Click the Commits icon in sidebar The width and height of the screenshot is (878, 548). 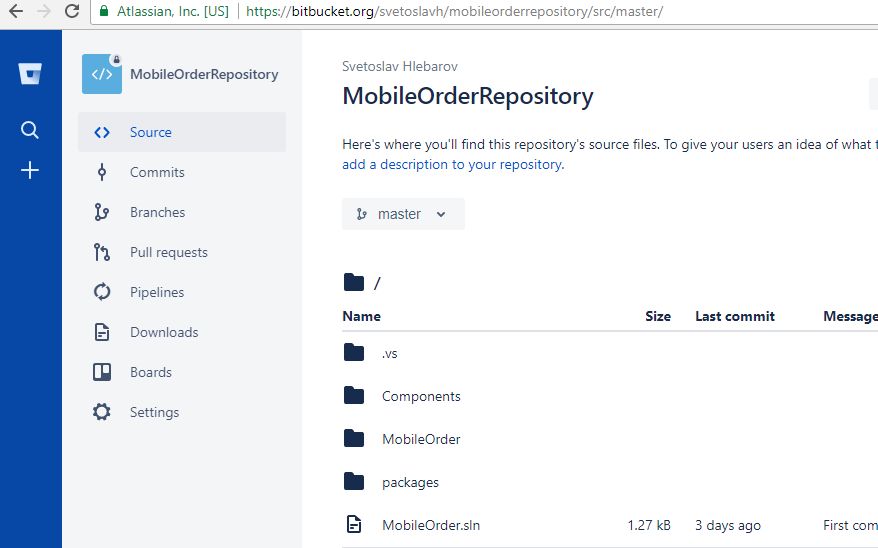pyautogui.click(x=102, y=172)
